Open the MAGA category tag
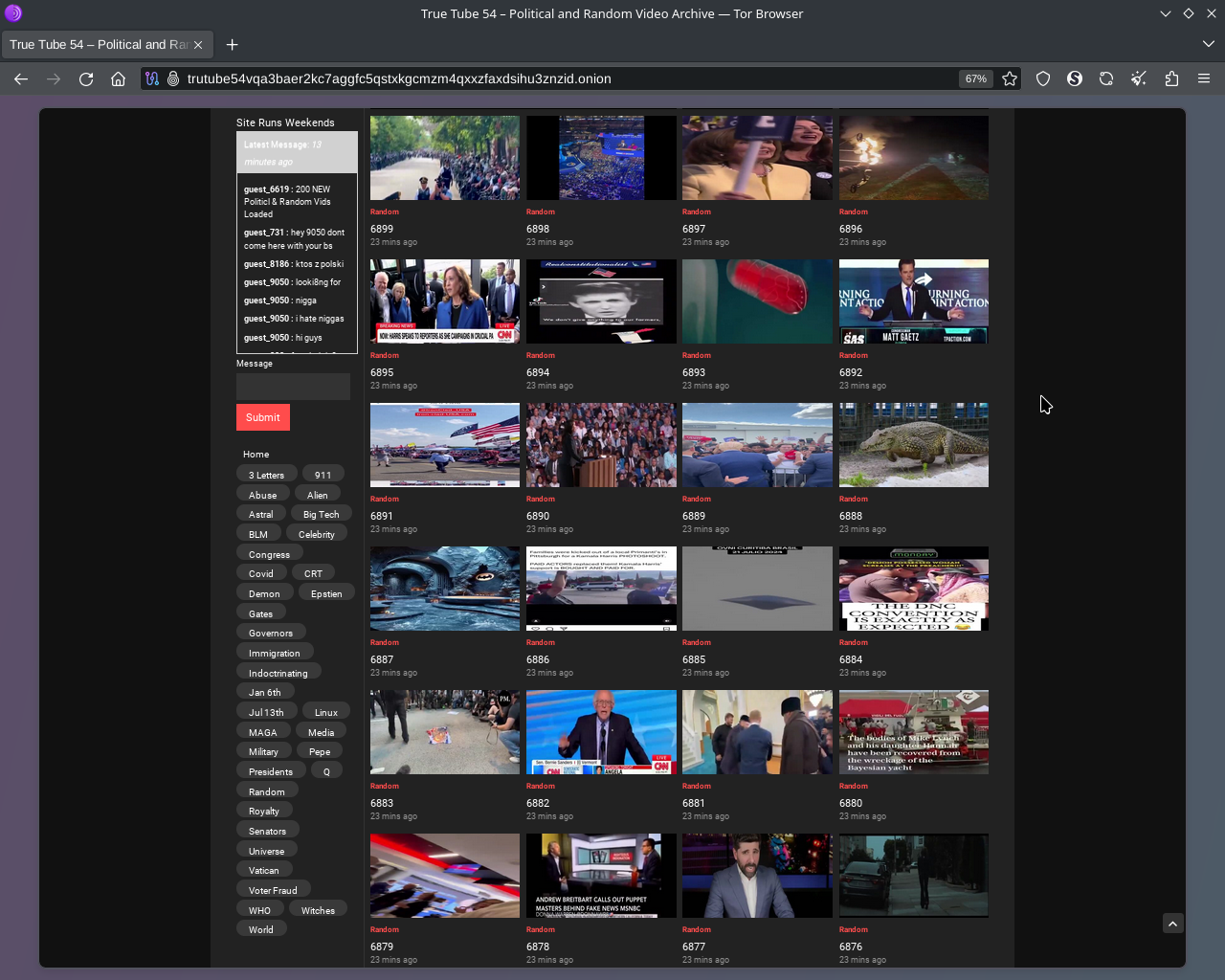Image resolution: width=1225 pixels, height=980 pixels. [x=263, y=732]
